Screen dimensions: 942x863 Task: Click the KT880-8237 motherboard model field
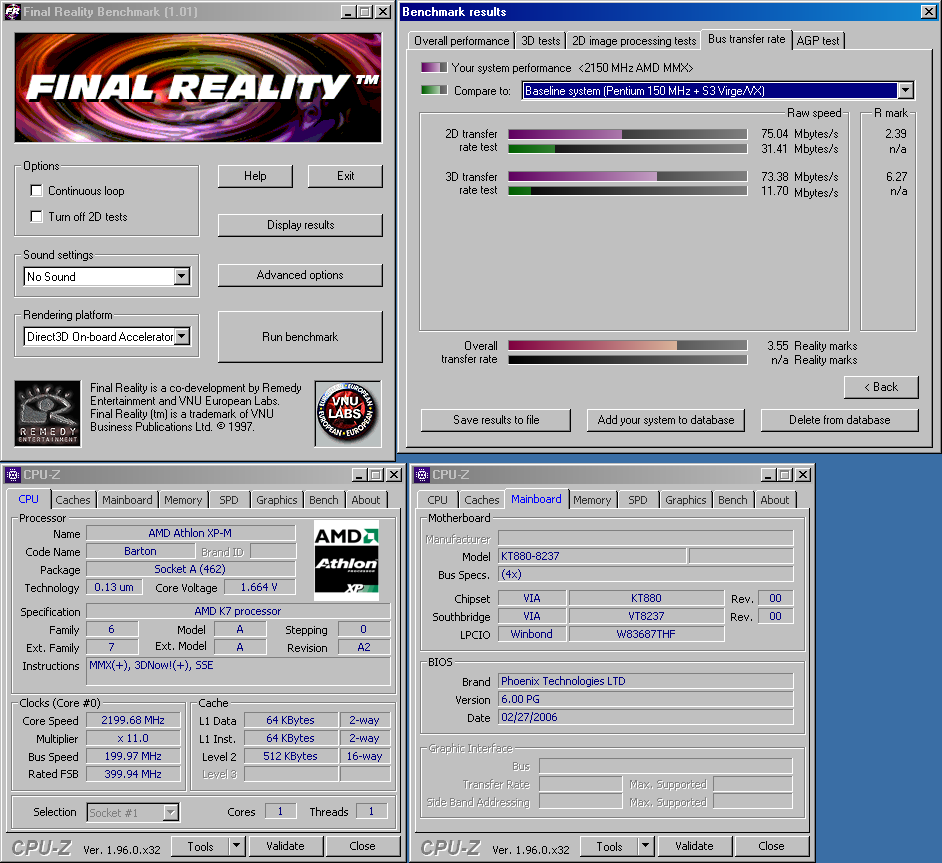592,556
